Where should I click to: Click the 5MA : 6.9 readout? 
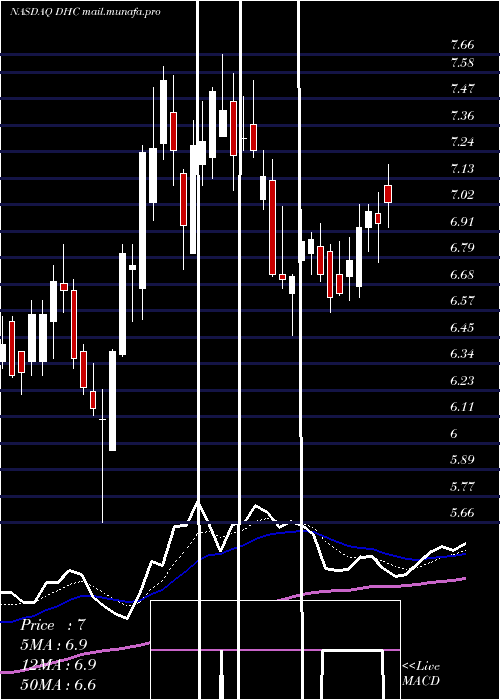click(54, 645)
